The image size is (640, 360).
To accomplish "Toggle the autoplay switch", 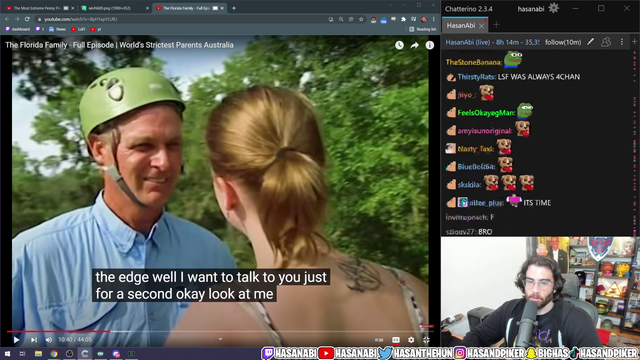I will (379, 340).
